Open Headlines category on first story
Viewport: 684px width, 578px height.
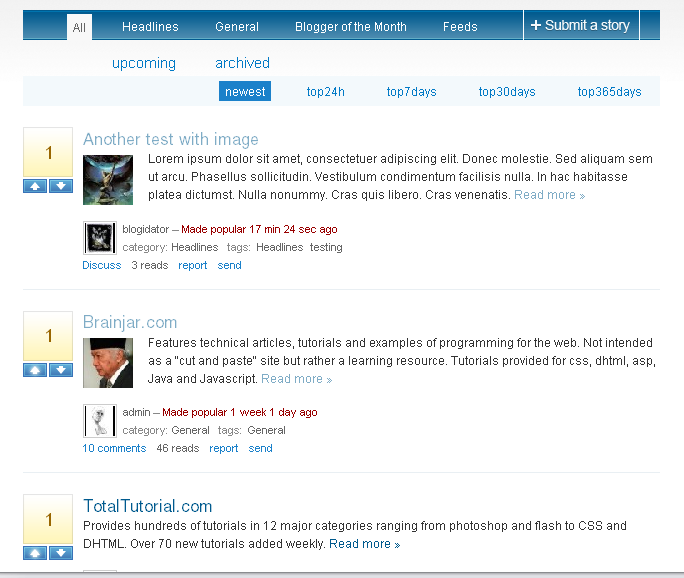pyautogui.click(x=195, y=247)
